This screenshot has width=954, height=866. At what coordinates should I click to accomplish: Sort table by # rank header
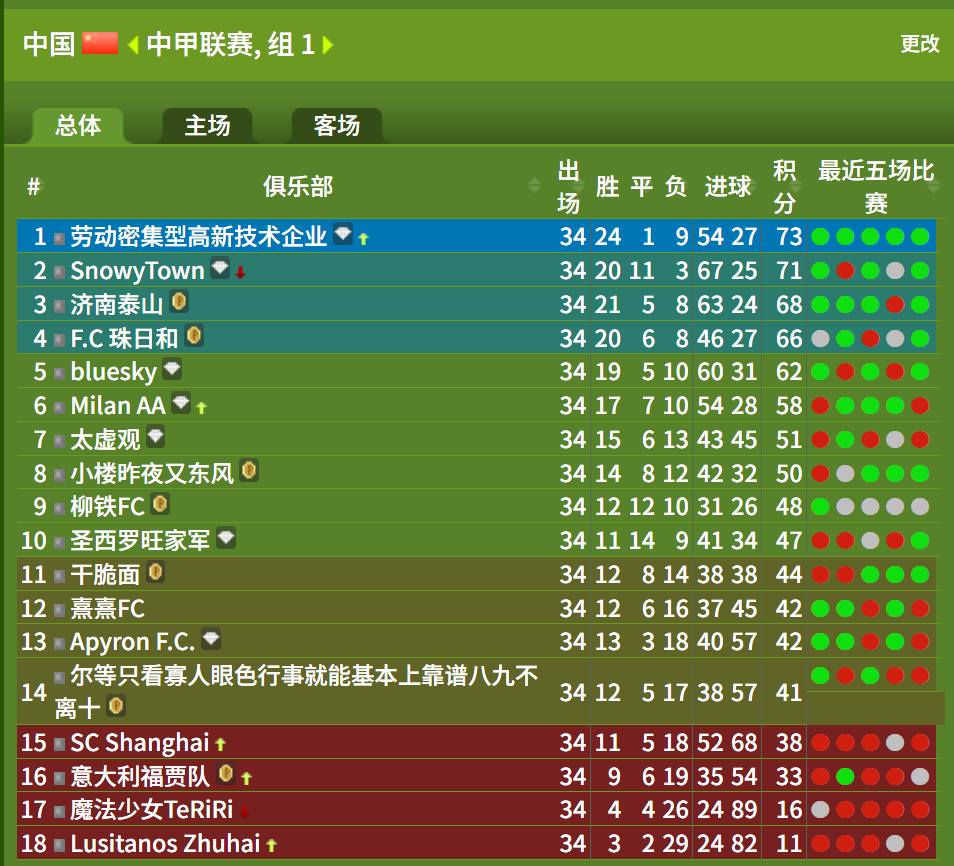click(33, 186)
